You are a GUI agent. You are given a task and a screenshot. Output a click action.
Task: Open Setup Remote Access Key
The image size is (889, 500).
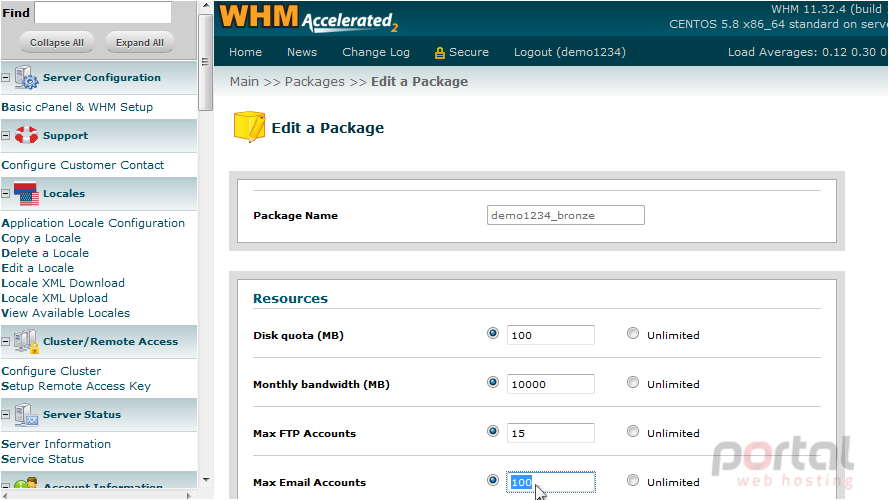pyautogui.click(x=76, y=386)
